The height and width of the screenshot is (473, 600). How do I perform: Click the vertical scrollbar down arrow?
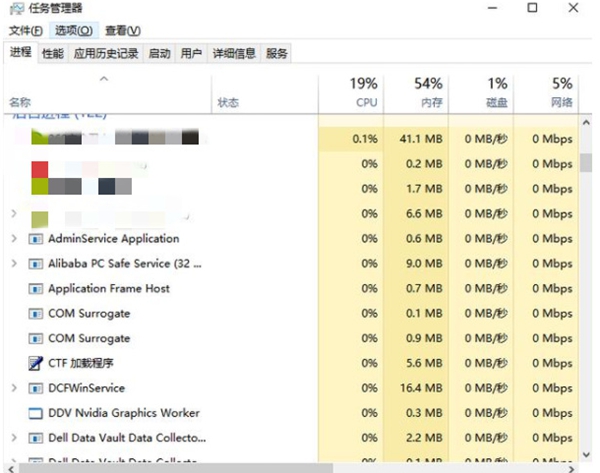(586, 455)
